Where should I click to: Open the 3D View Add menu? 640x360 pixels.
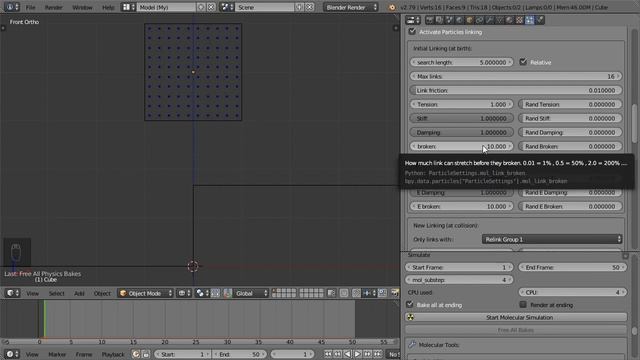79,293
